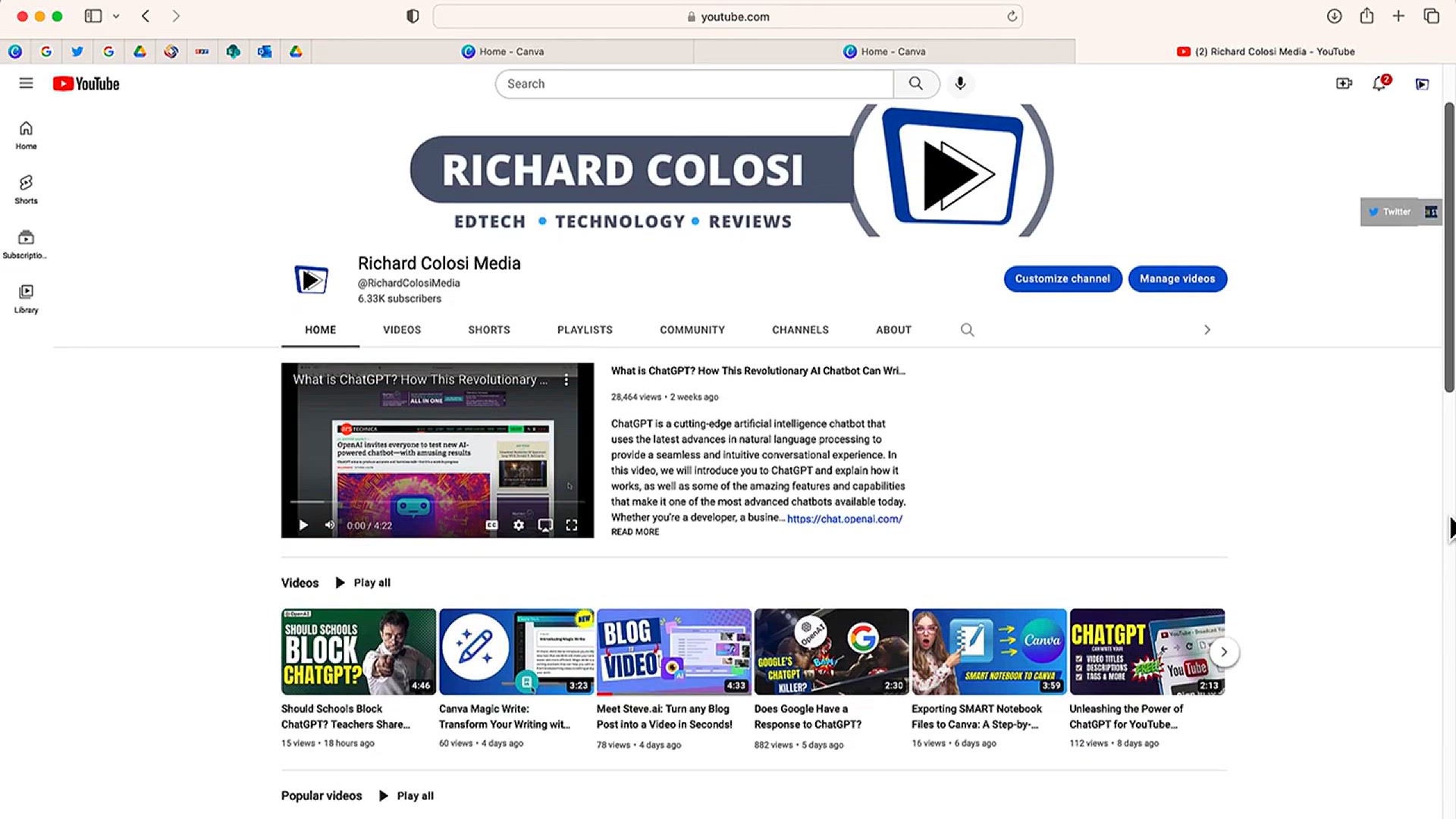Open the ABOUT channel tab
This screenshot has height=819, width=1456.
click(x=893, y=330)
